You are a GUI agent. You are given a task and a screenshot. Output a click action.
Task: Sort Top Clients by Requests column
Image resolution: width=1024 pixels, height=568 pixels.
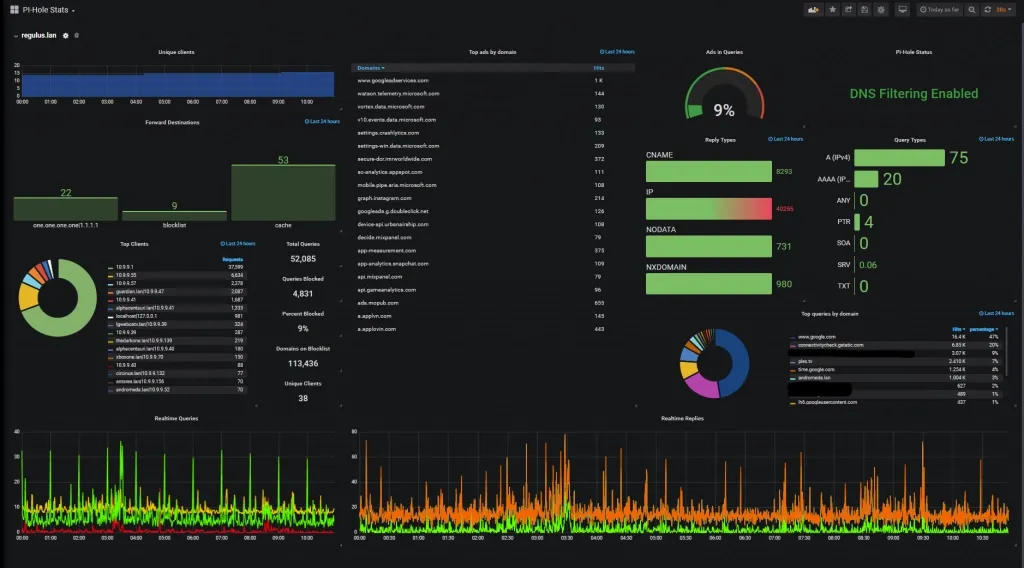(232, 259)
